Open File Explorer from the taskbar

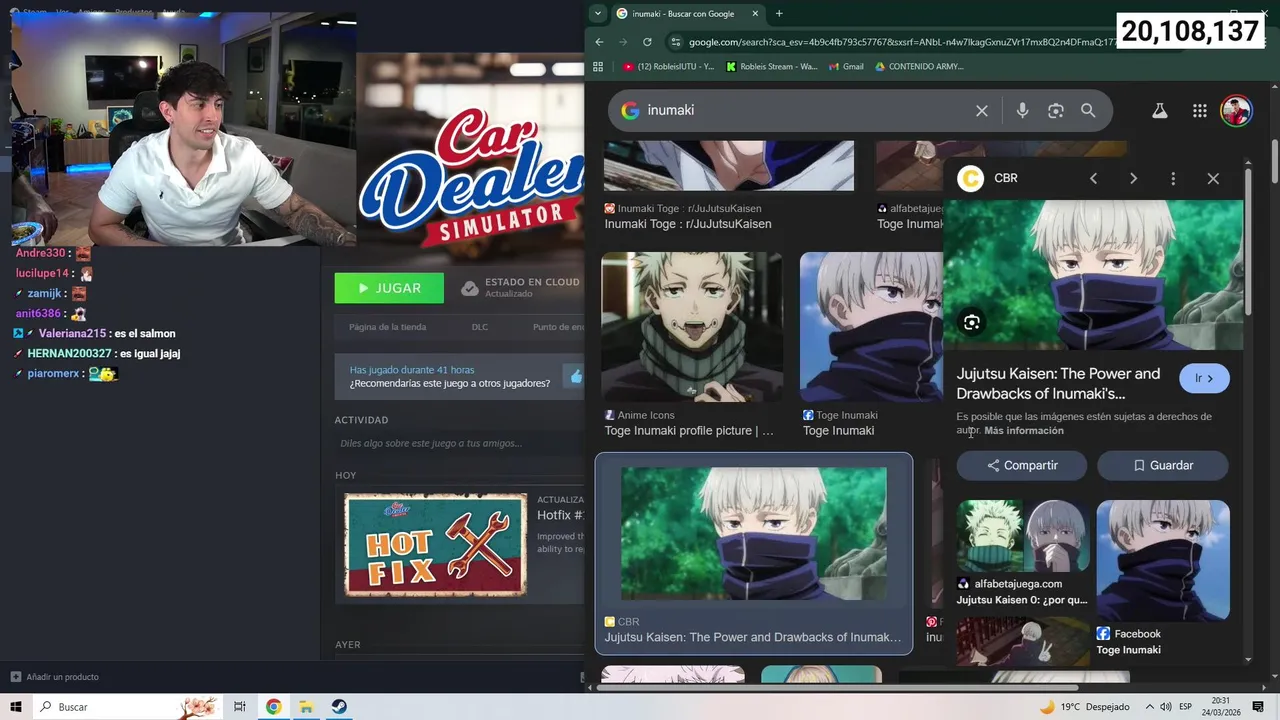click(306, 707)
